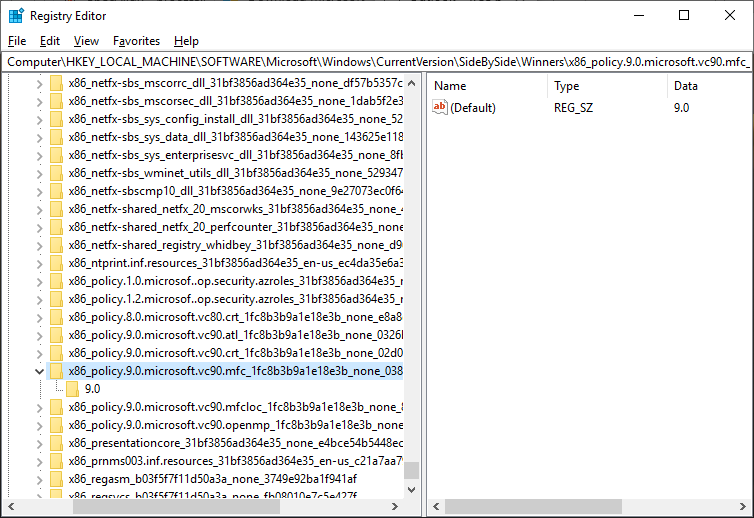Click the folder icon of x86_policy.1.2 azroles key

click(56, 299)
